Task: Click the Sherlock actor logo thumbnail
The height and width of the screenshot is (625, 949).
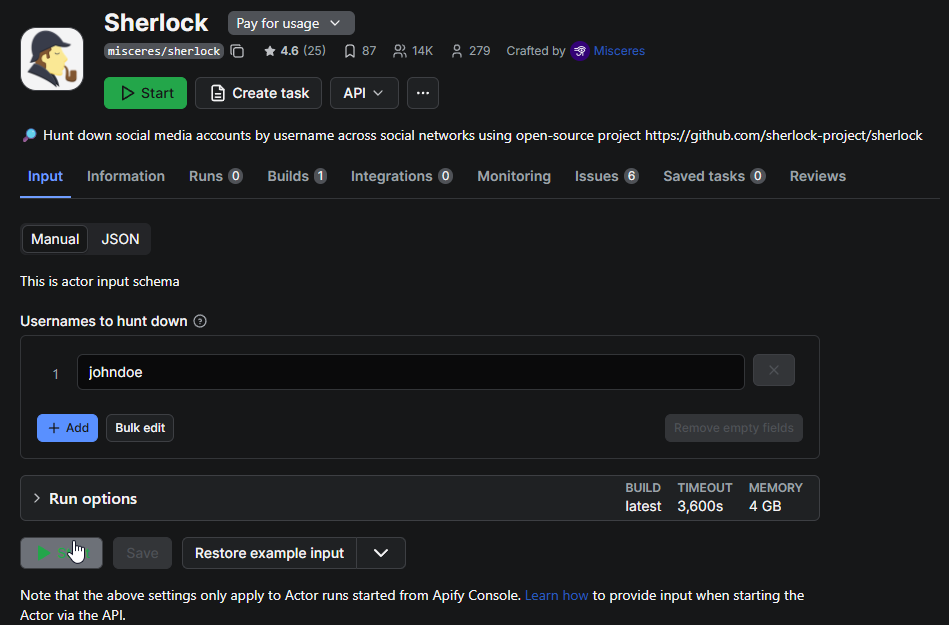Action: (x=52, y=59)
